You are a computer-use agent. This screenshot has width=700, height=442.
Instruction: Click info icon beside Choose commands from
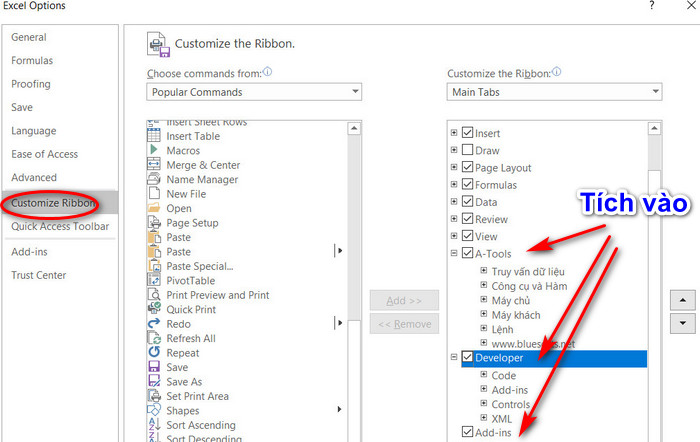click(267, 71)
